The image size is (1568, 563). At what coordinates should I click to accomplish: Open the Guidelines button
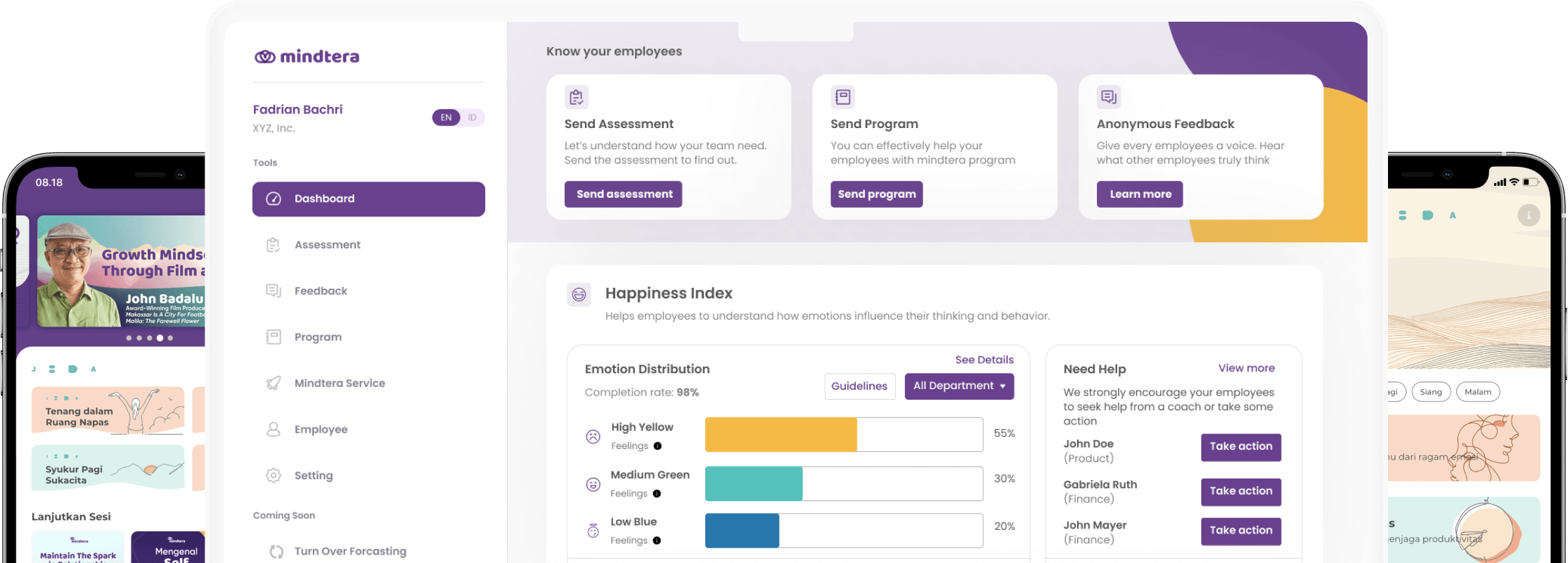(x=860, y=386)
